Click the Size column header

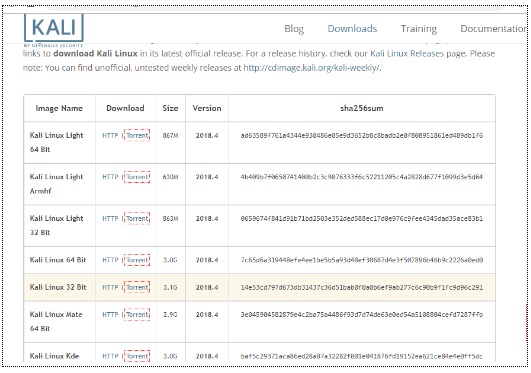coord(170,108)
